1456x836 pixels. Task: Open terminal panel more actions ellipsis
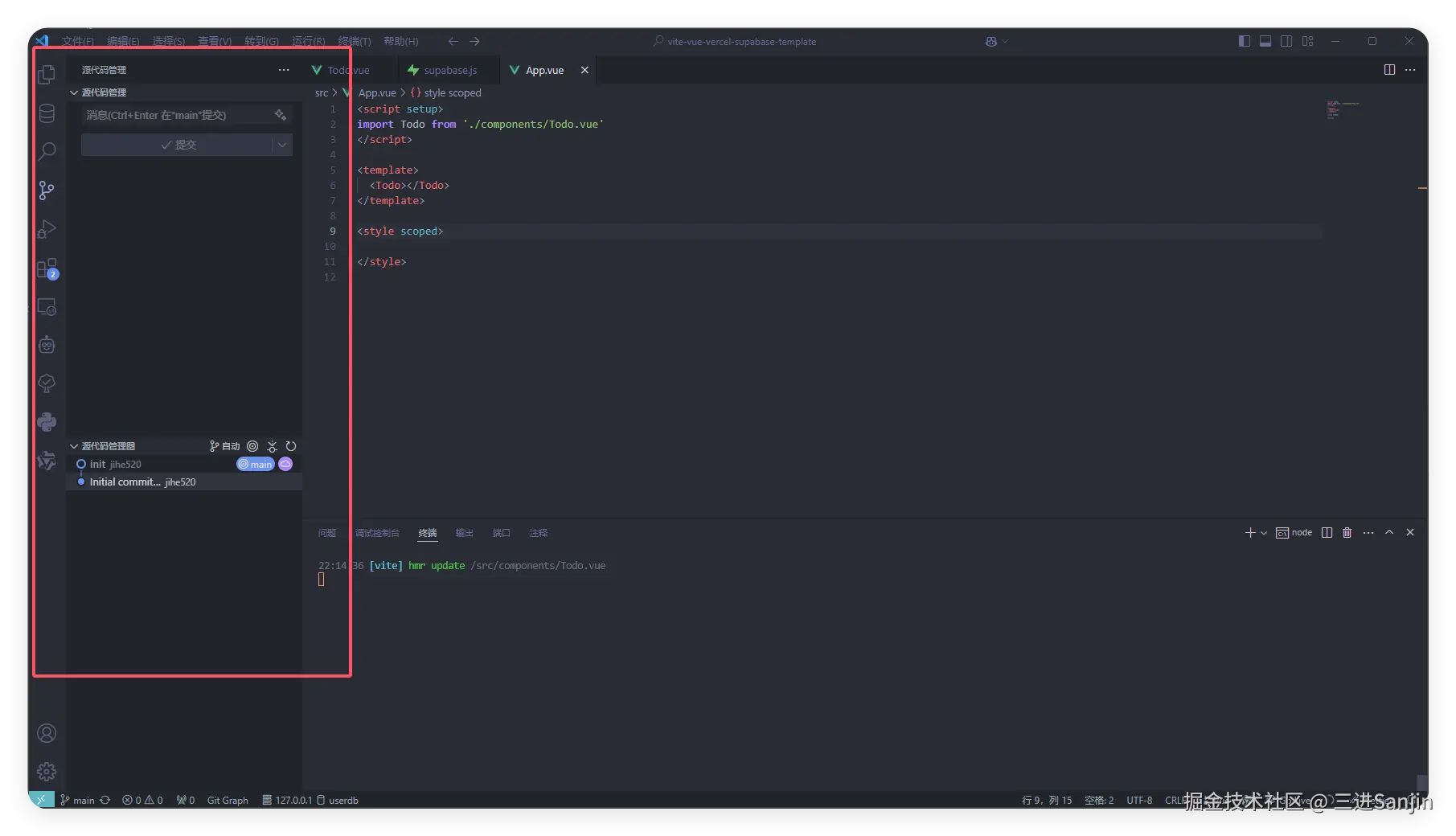coord(1368,532)
